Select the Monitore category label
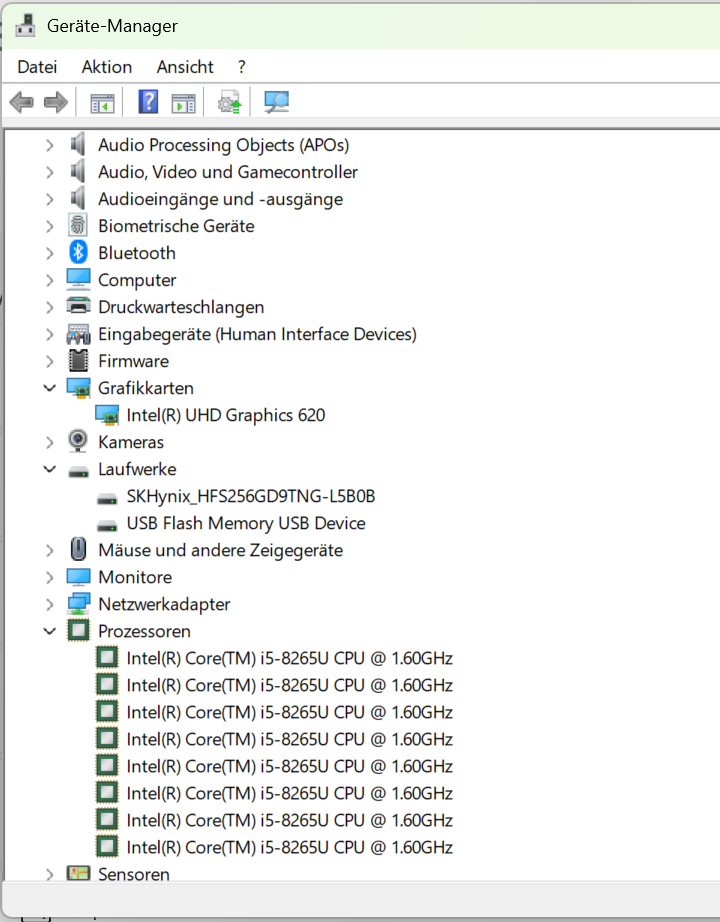 [135, 578]
